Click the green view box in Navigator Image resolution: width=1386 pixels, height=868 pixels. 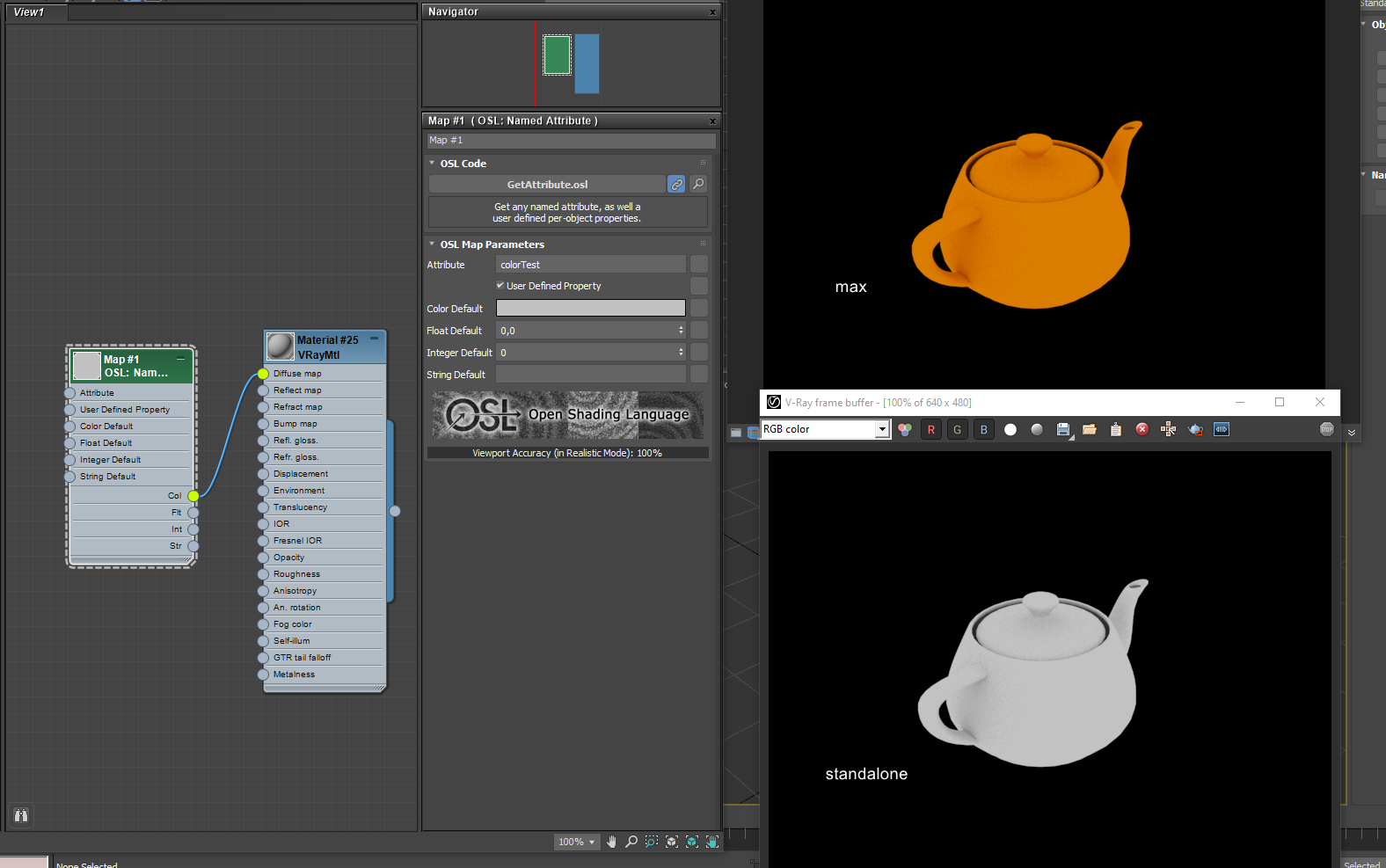[x=557, y=55]
